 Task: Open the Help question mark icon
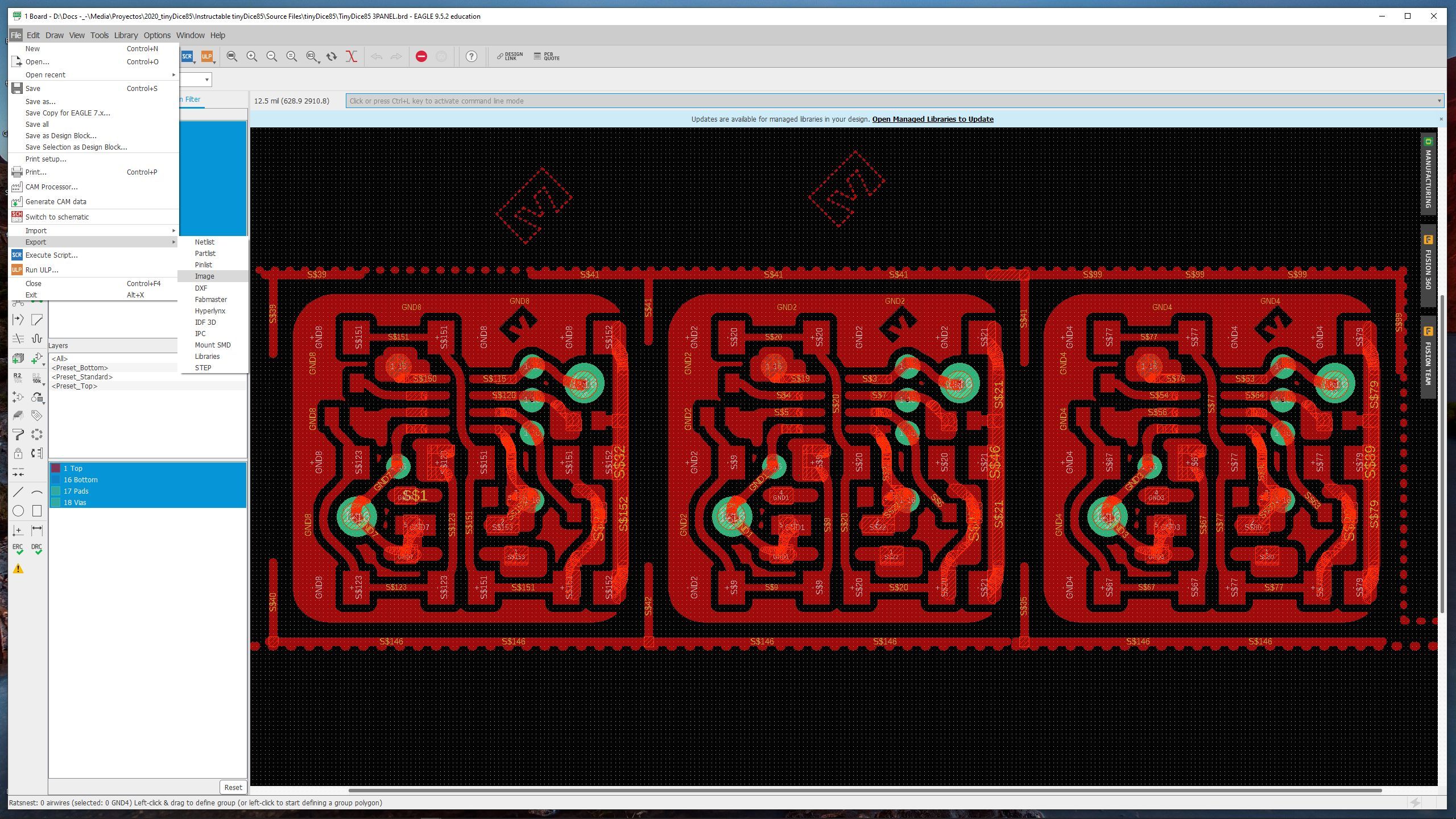(x=471, y=56)
